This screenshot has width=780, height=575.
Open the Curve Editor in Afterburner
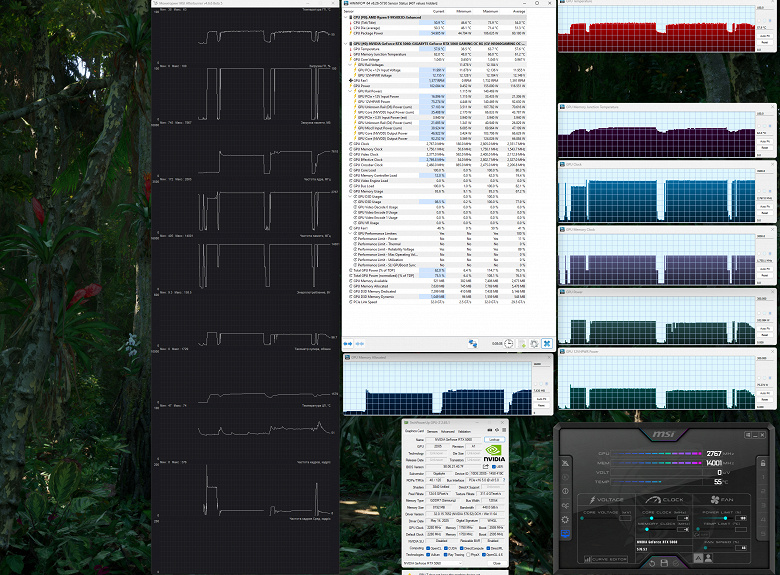tap(606, 559)
